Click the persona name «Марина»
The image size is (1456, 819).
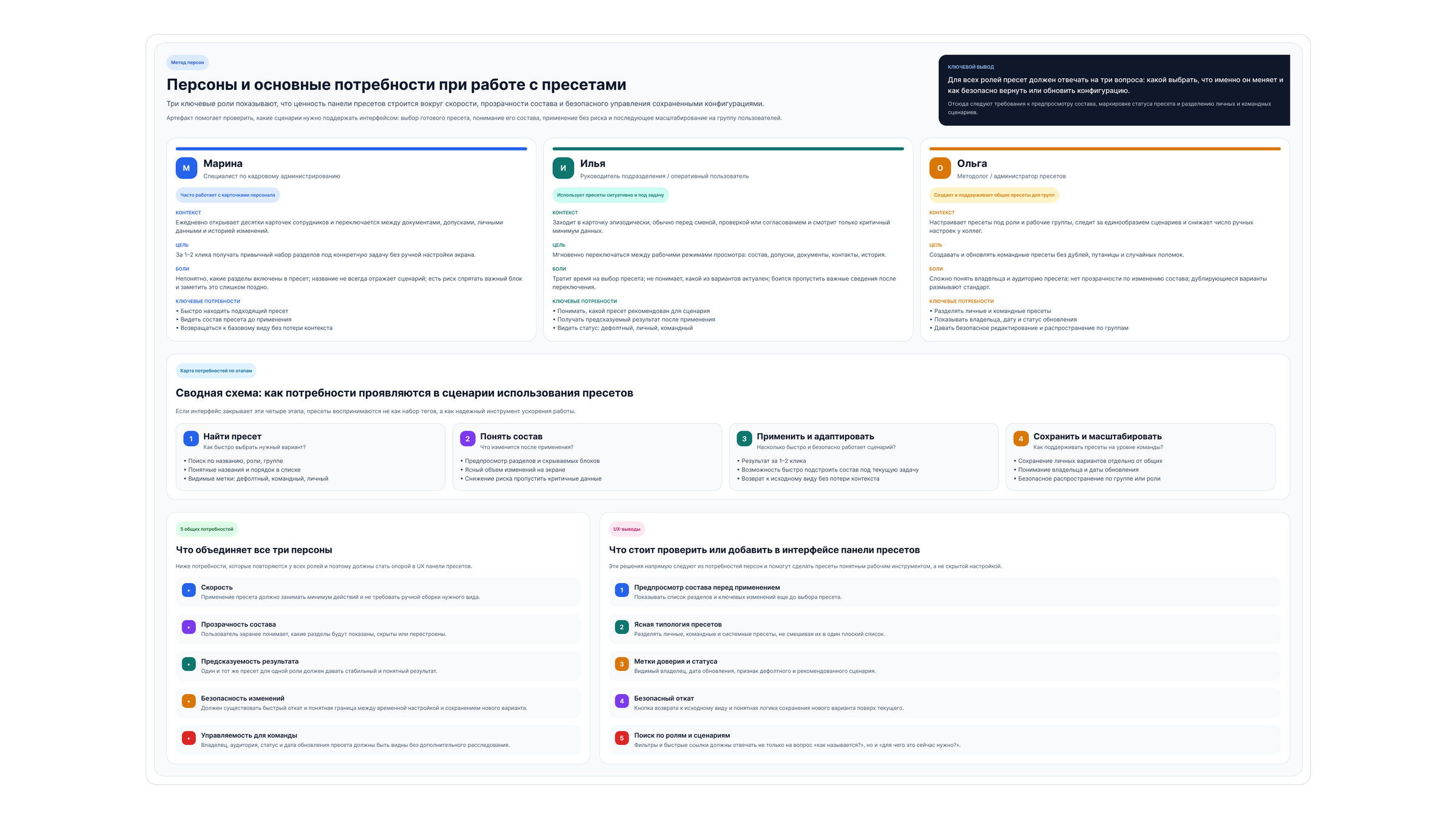[x=223, y=163]
